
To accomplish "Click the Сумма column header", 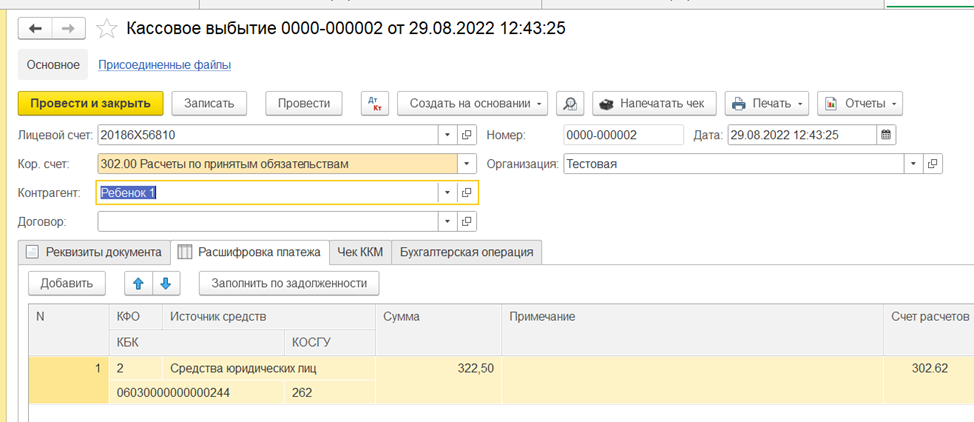I will tap(439, 329).
